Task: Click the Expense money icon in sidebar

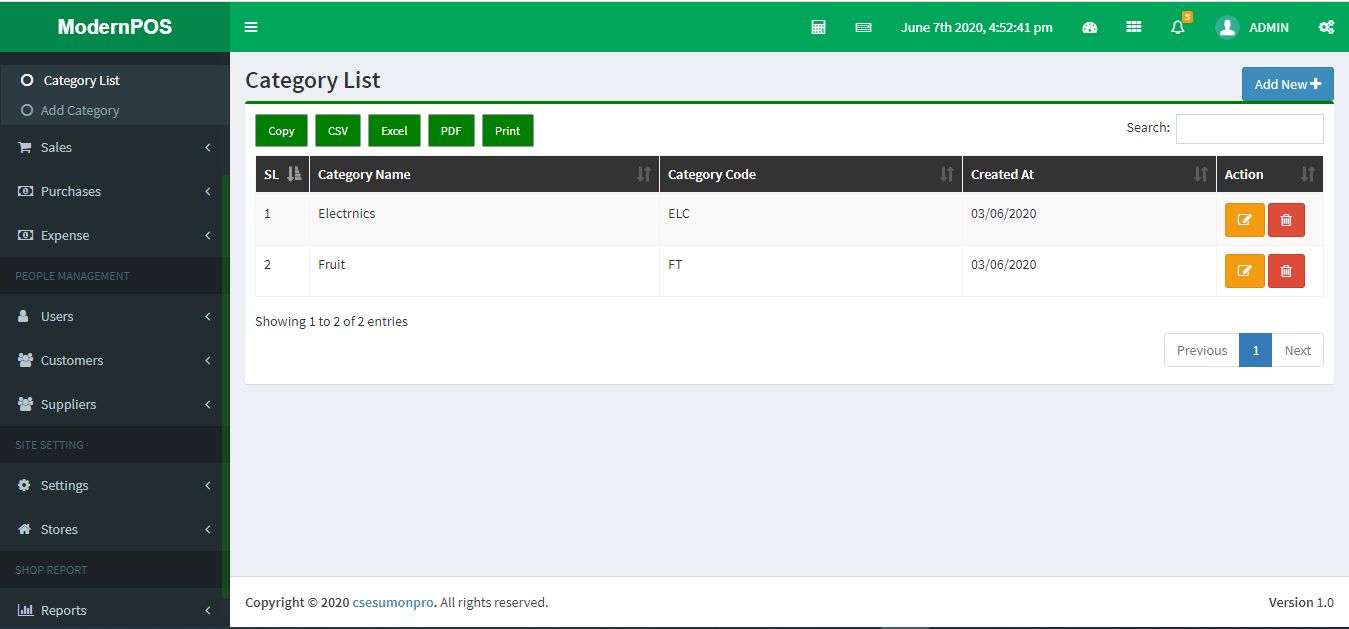Action: click(25, 235)
